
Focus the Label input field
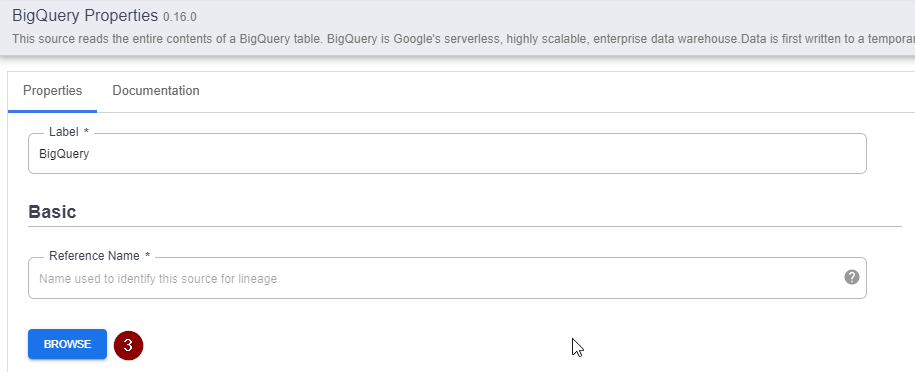point(447,154)
